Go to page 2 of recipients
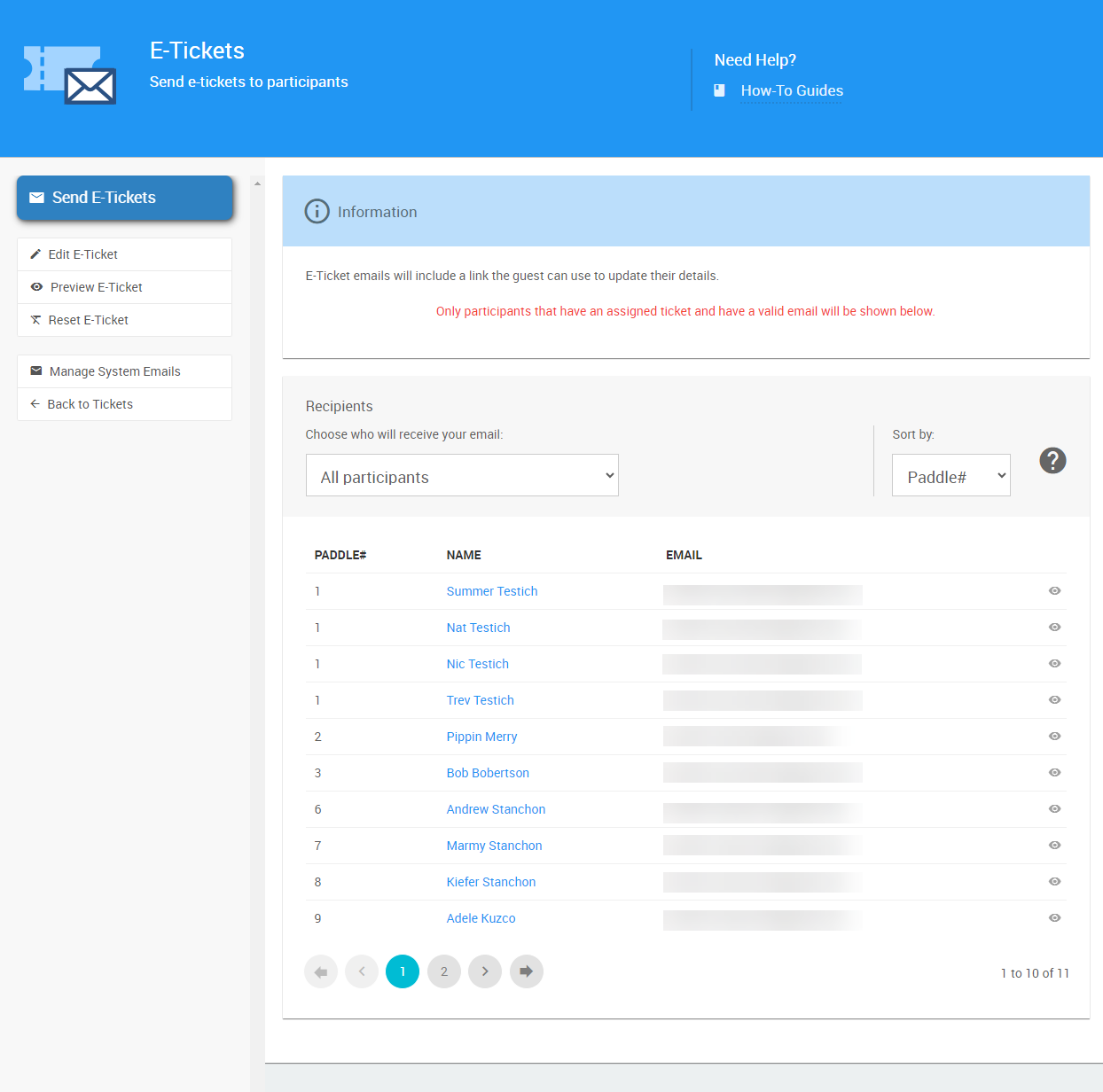 click(444, 971)
